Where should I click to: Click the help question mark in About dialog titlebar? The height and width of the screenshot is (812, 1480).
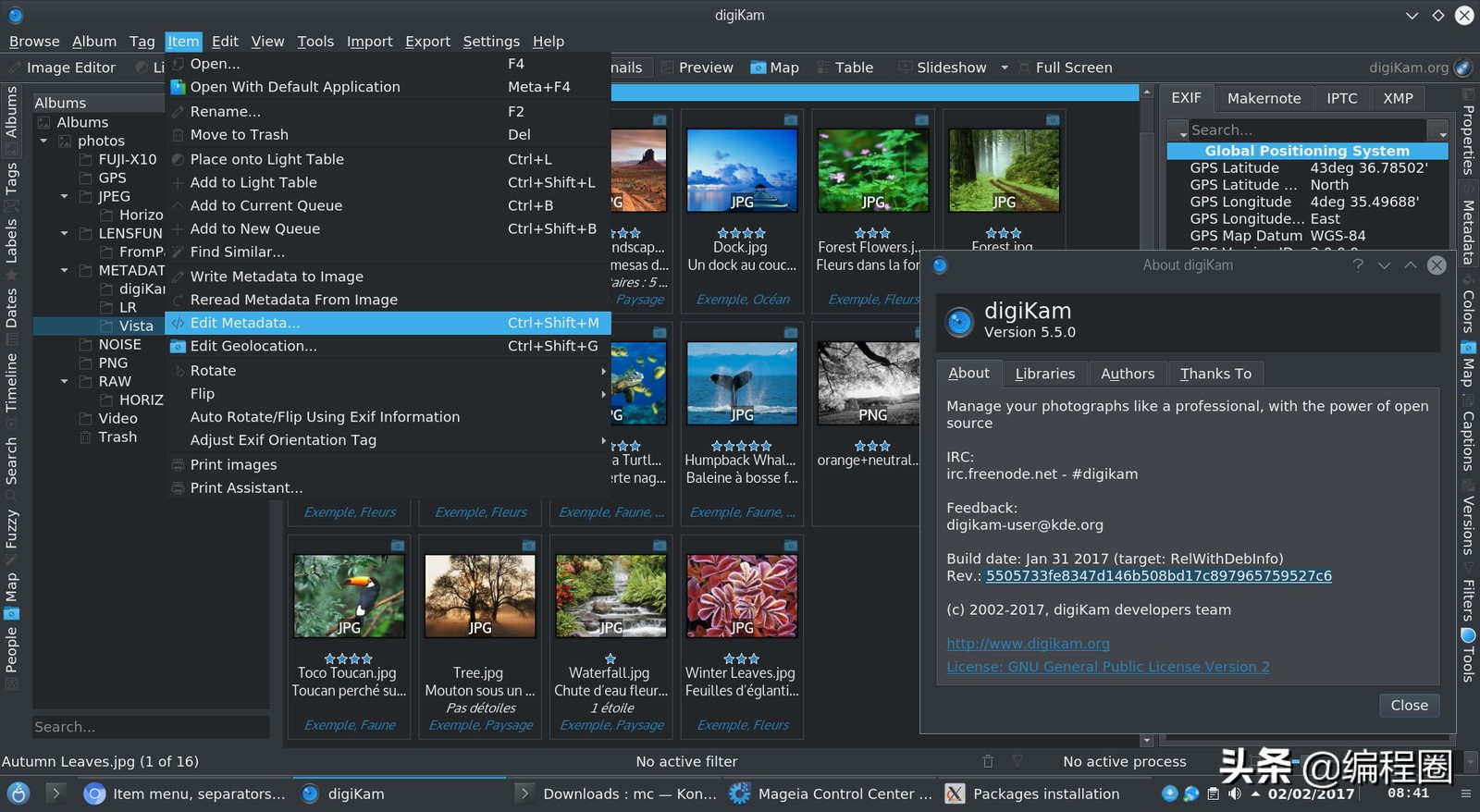pos(1358,265)
